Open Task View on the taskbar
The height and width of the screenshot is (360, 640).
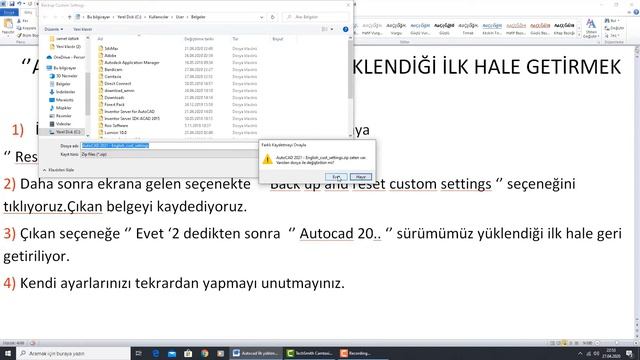[138, 353]
